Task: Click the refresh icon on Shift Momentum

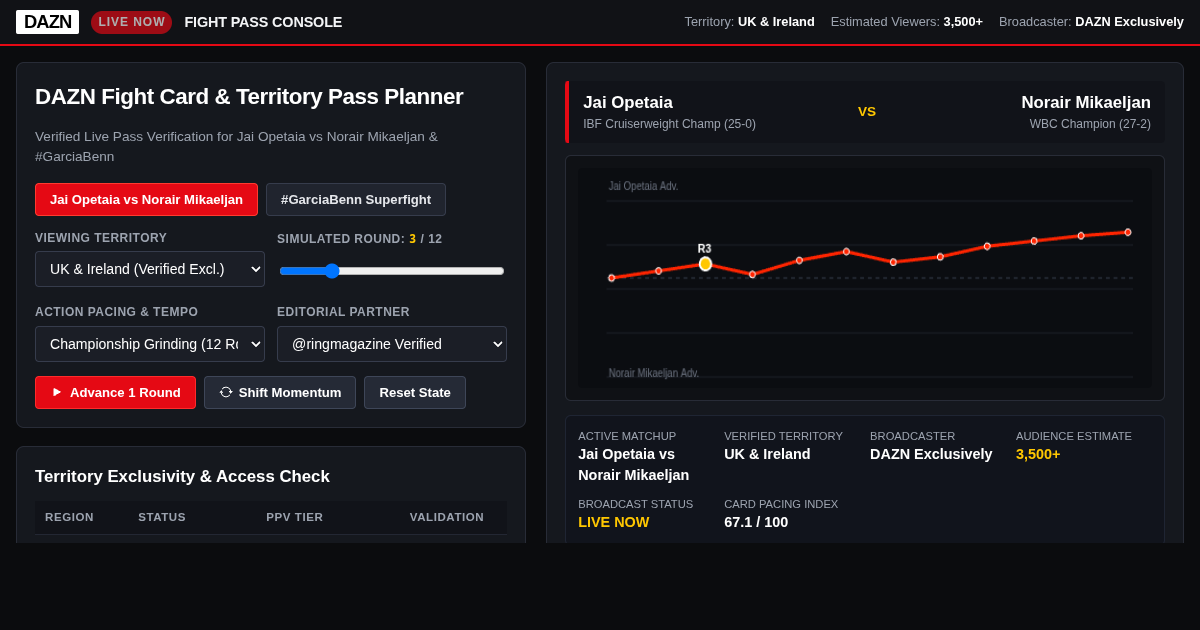Action: pos(226,392)
